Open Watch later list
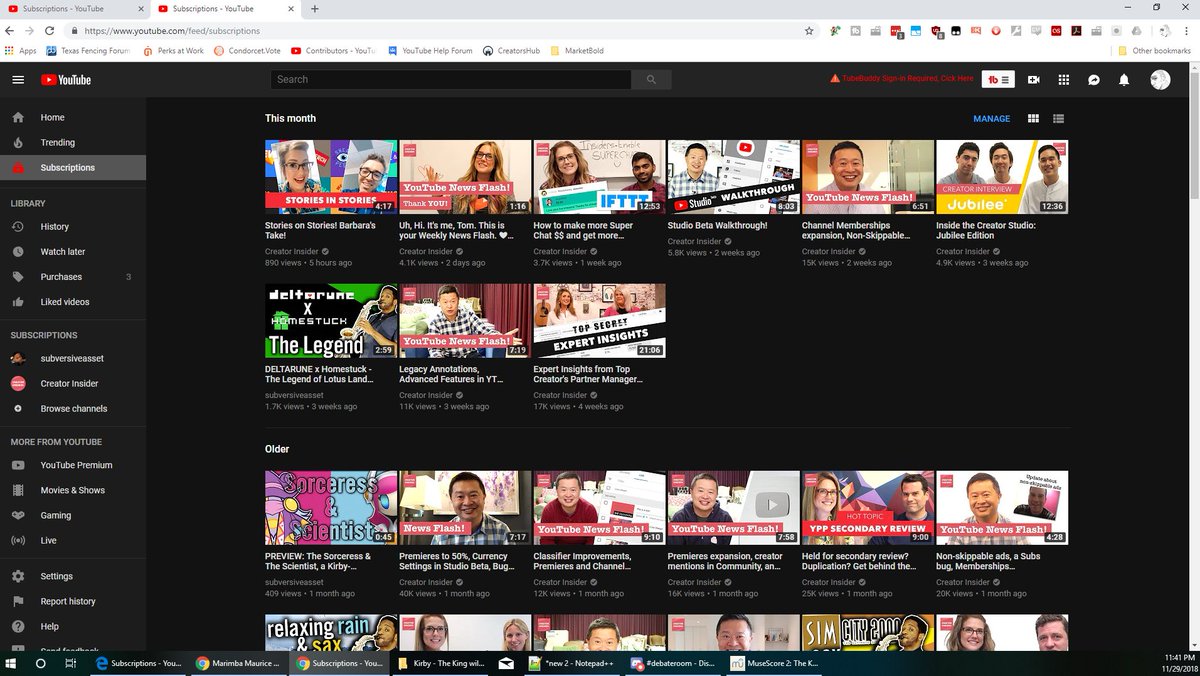The width and height of the screenshot is (1200, 676). point(73,252)
